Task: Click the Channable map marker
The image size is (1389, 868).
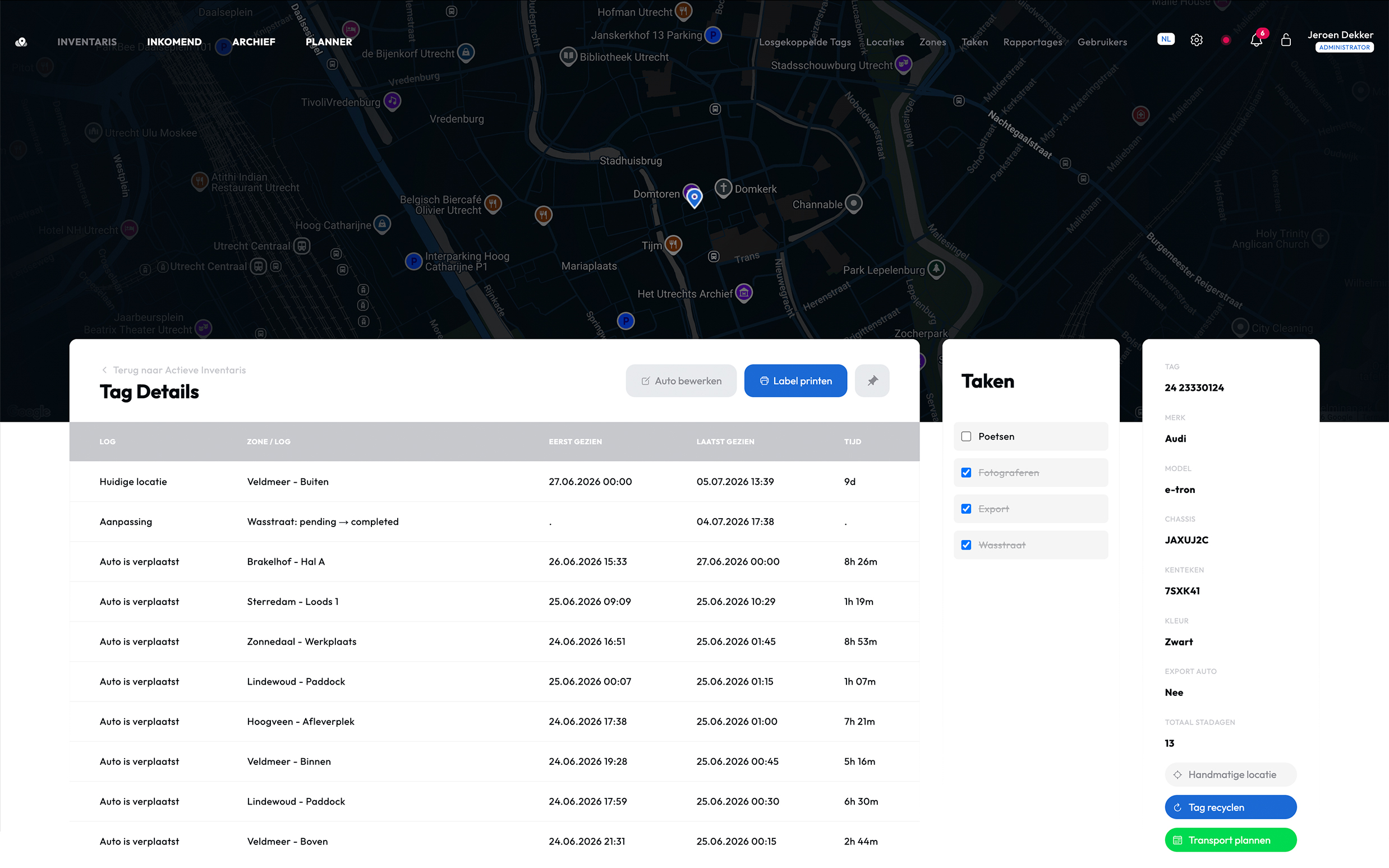Action: pyautogui.click(x=853, y=203)
